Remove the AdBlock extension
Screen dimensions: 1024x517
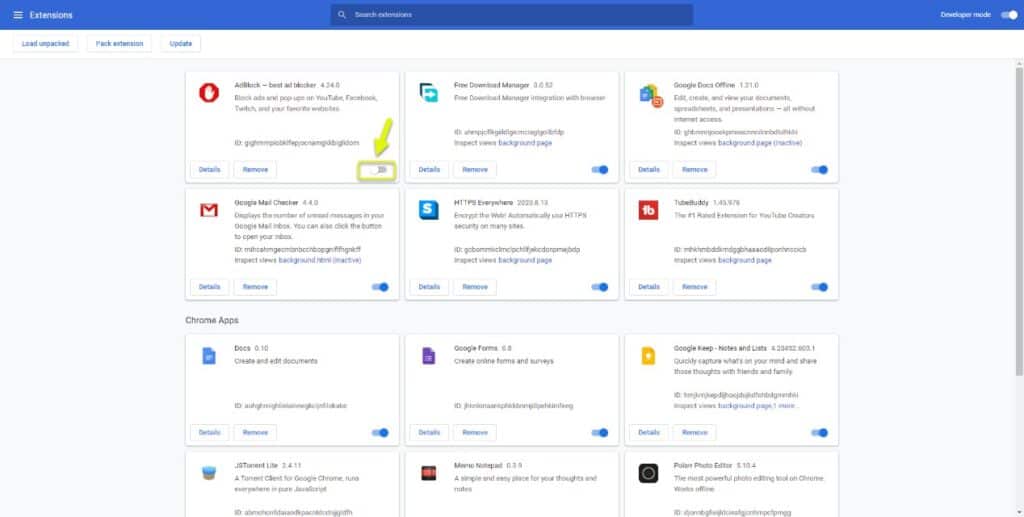click(x=255, y=170)
